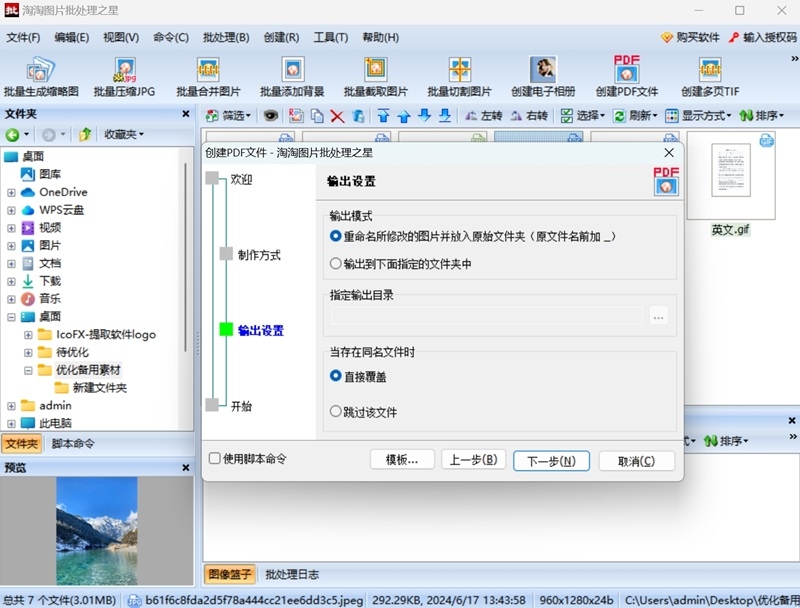Viewport: 800px width, 608px height.
Task: Start the 批量切割图片 feature
Action: (x=458, y=75)
